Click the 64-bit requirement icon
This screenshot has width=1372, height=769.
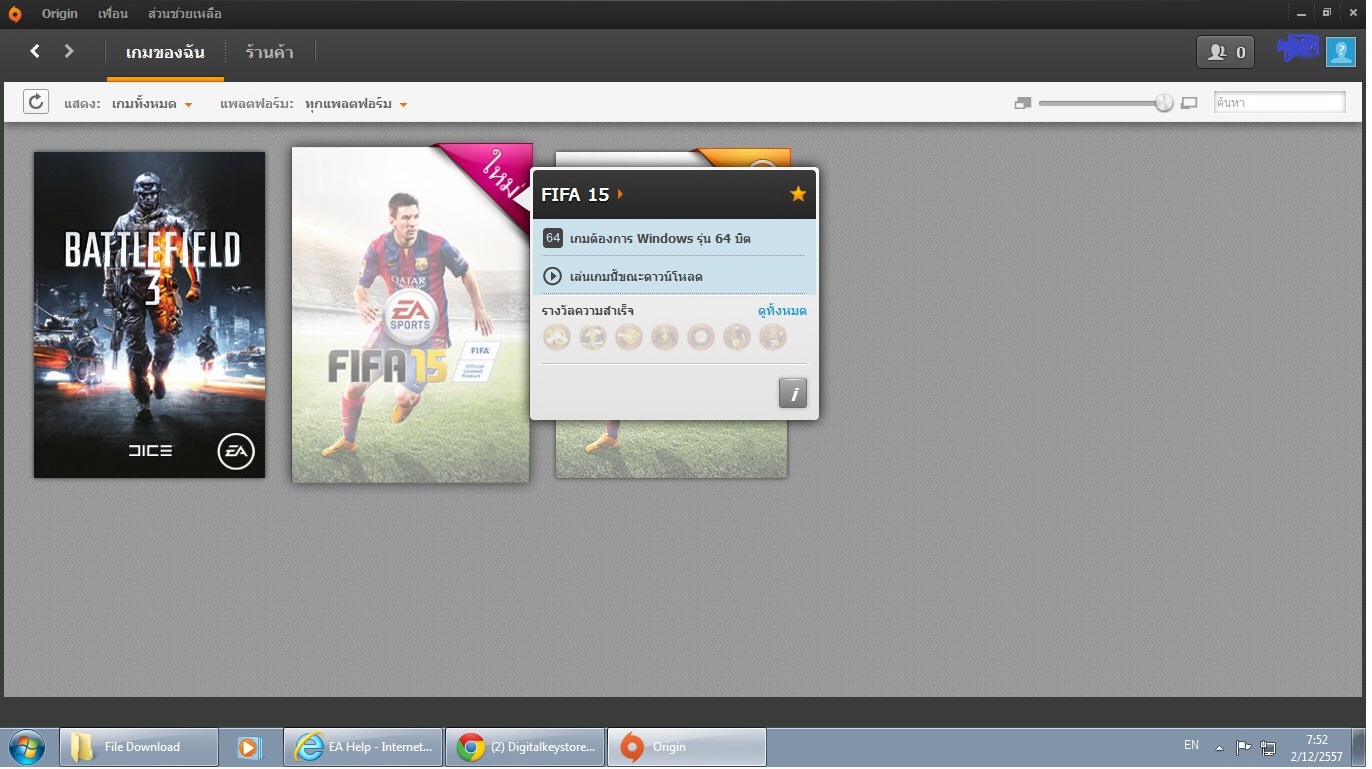point(552,238)
